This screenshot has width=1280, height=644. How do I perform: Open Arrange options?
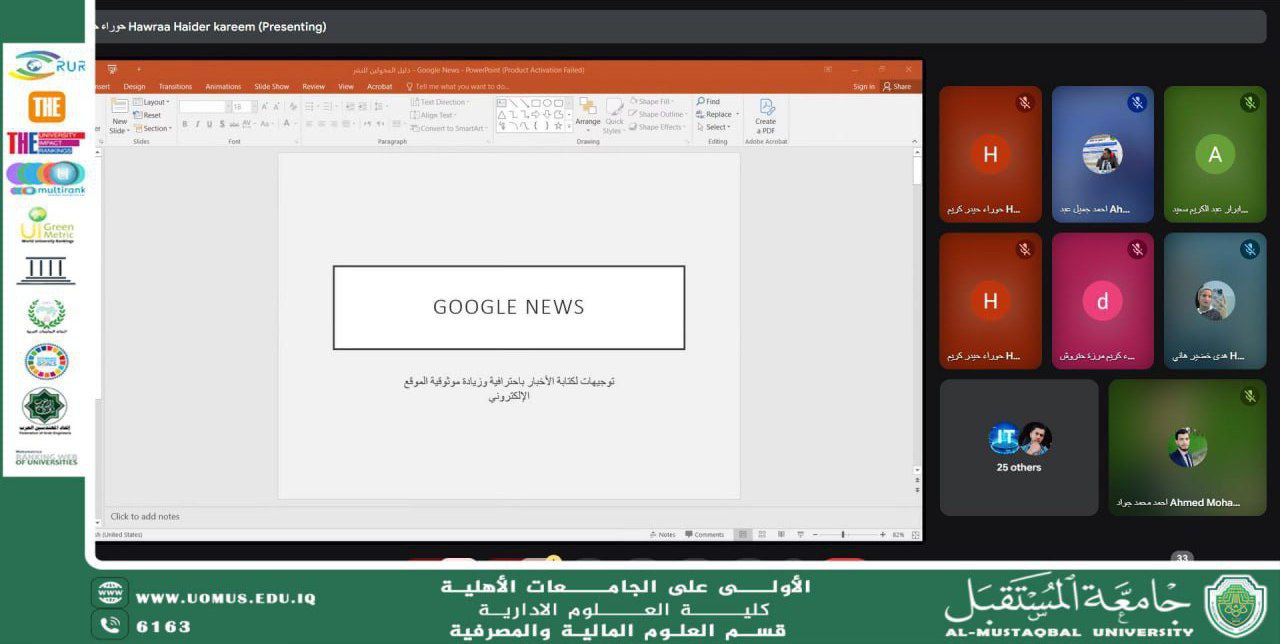coord(588,114)
